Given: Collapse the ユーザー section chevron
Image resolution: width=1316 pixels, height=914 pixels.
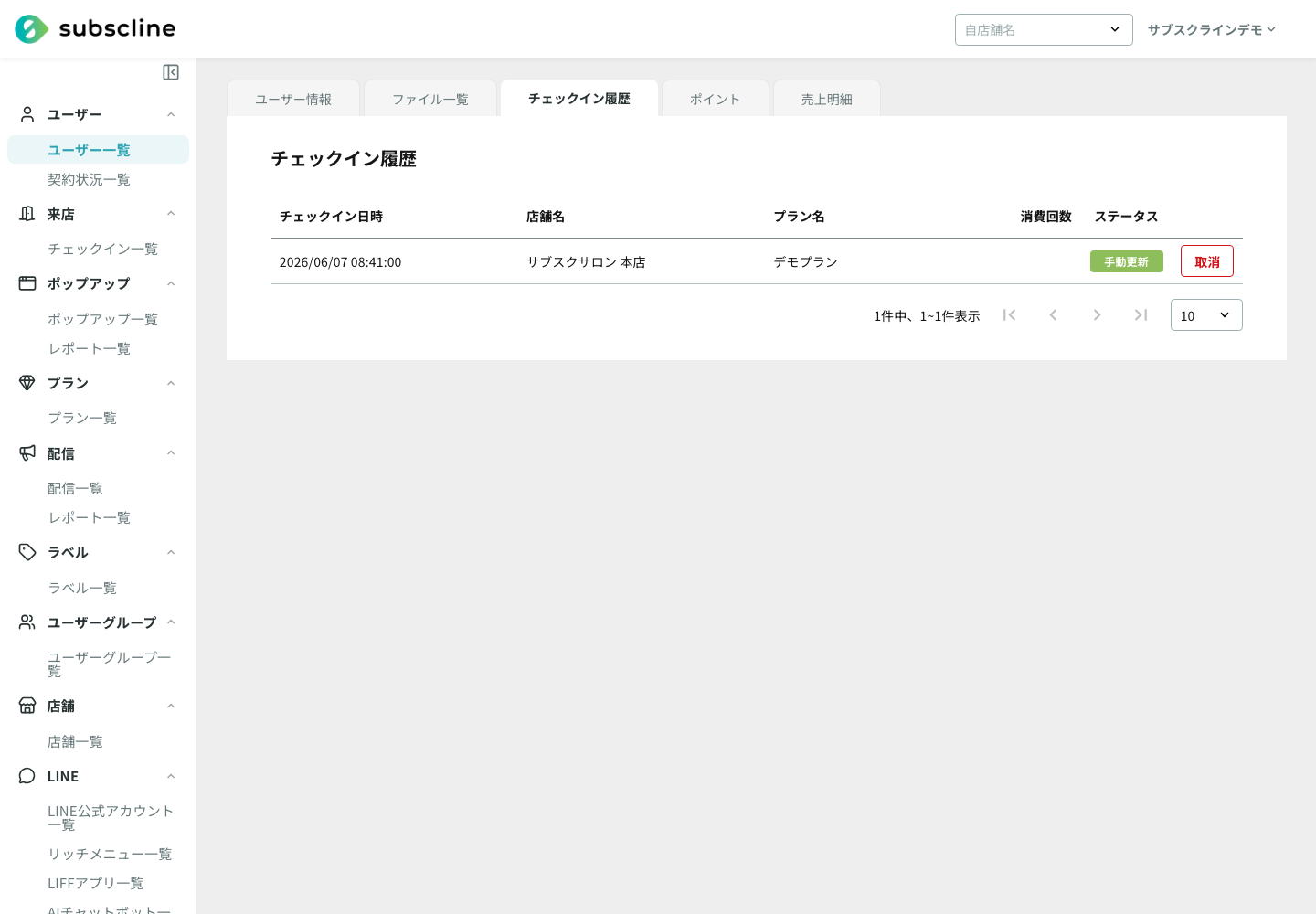Looking at the screenshot, I should coord(171,114).
